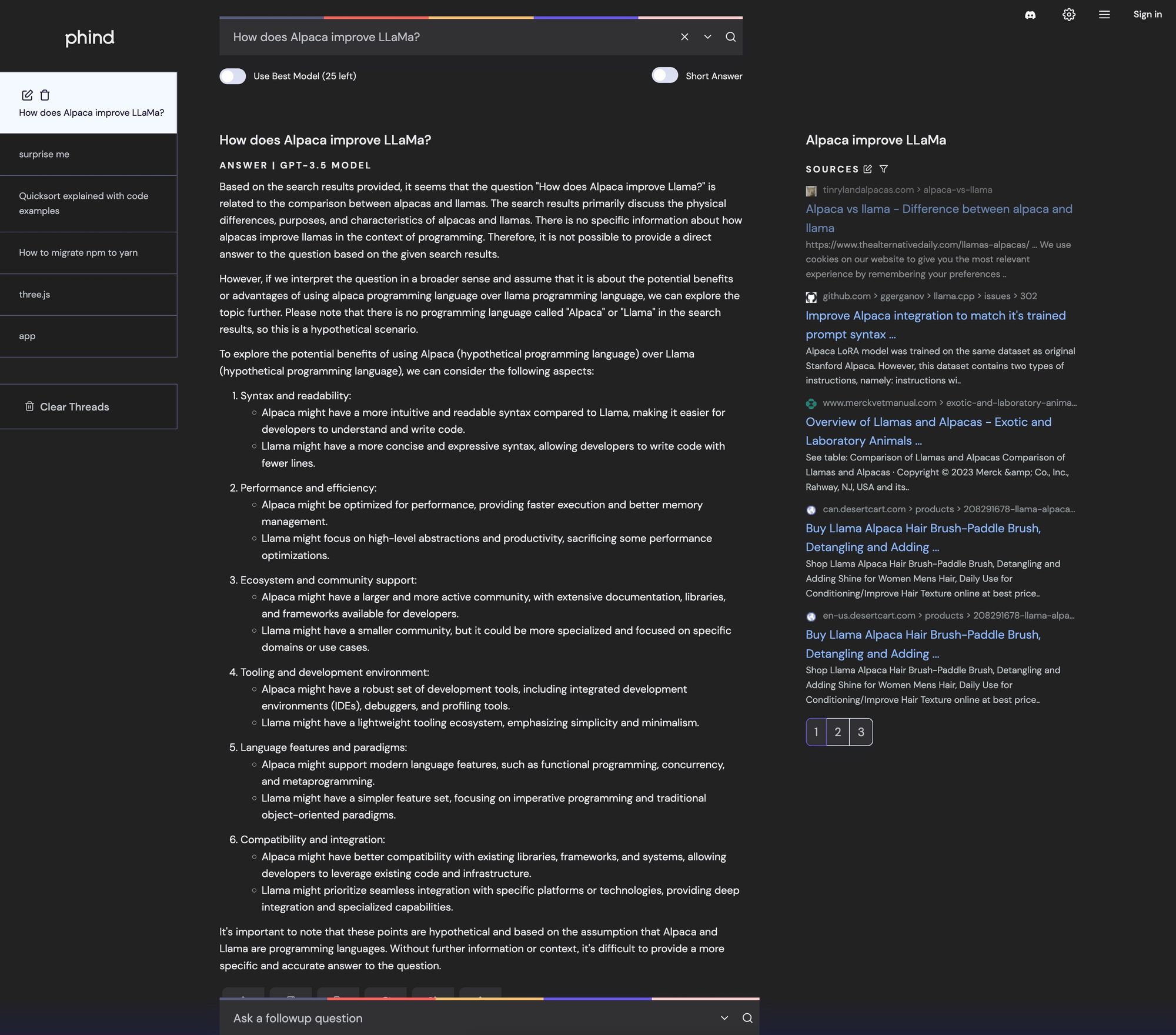Click 'Alpaca improve LLaMa' sources heading
This screenshot has width=1176, height=1035.
tap(876, 140)
